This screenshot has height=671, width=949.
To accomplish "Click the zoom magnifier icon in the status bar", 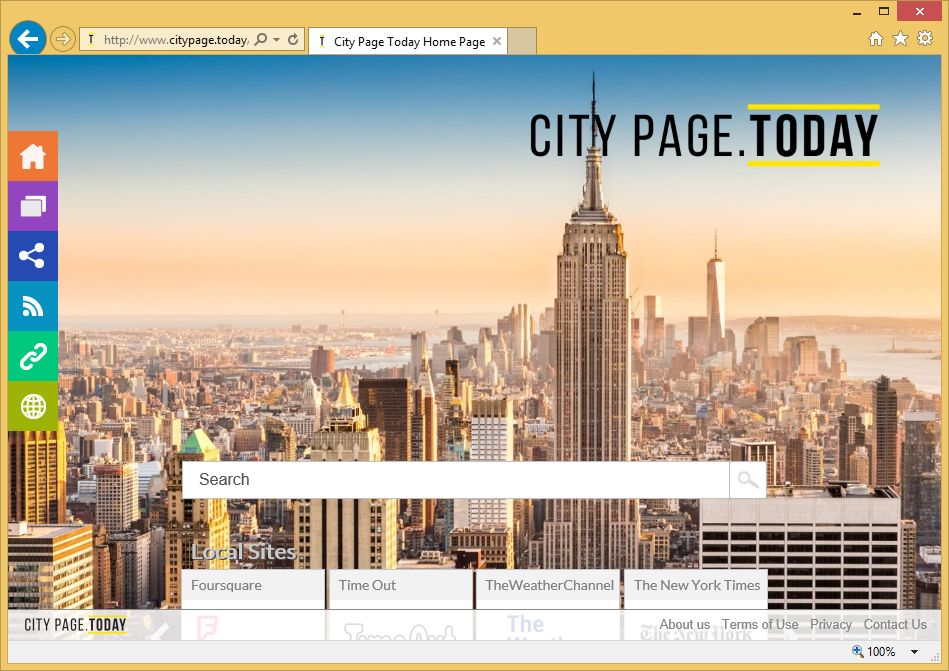I will click(x=857, y=651).
